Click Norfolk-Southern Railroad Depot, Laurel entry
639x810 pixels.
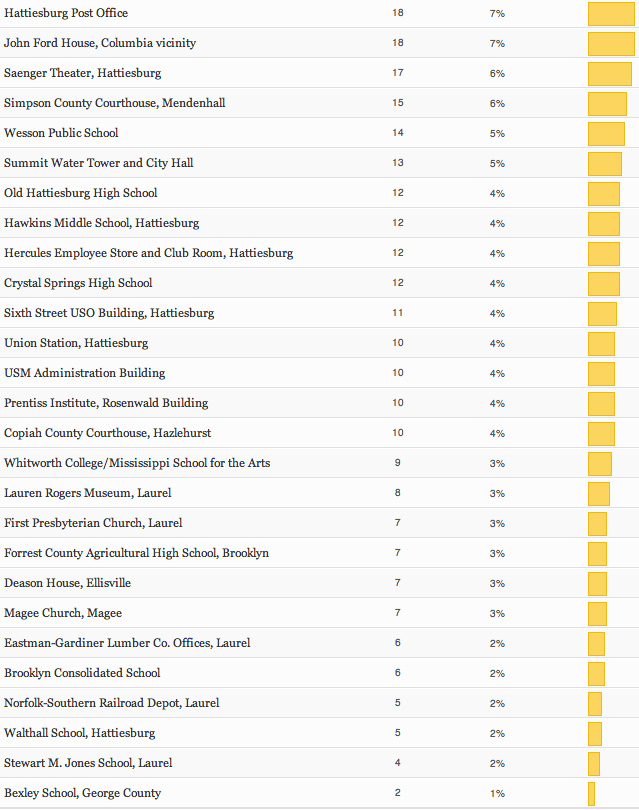(x=111, y=703)
